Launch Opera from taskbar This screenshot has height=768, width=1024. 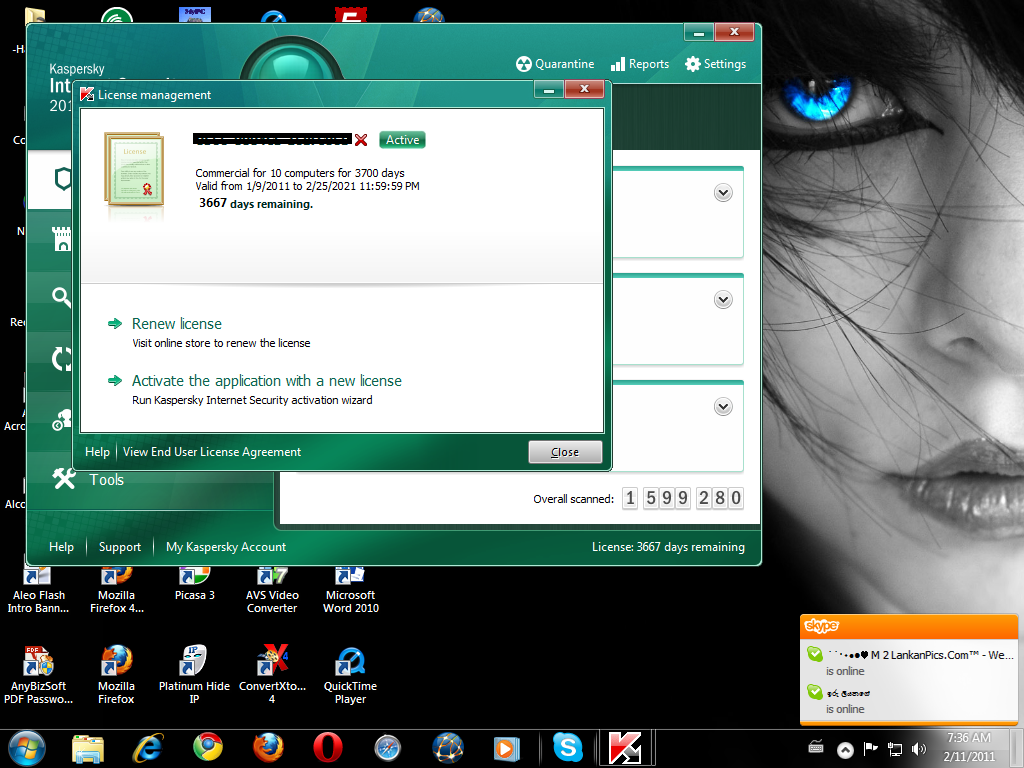pyautogui.click(x=328, y=748)
